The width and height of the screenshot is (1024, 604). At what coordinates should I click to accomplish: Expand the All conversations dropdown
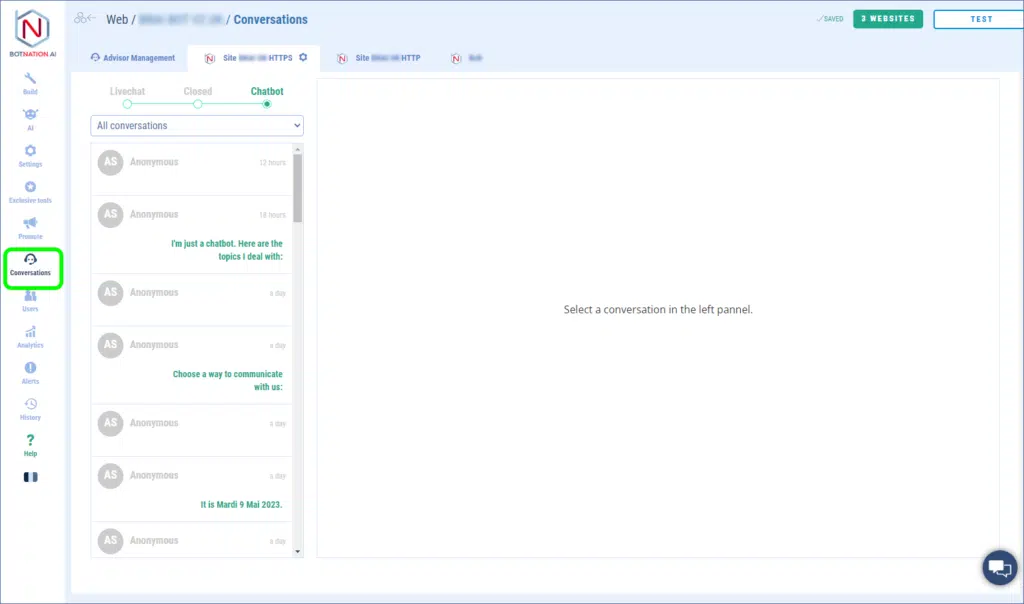click(x=196, y=126)
